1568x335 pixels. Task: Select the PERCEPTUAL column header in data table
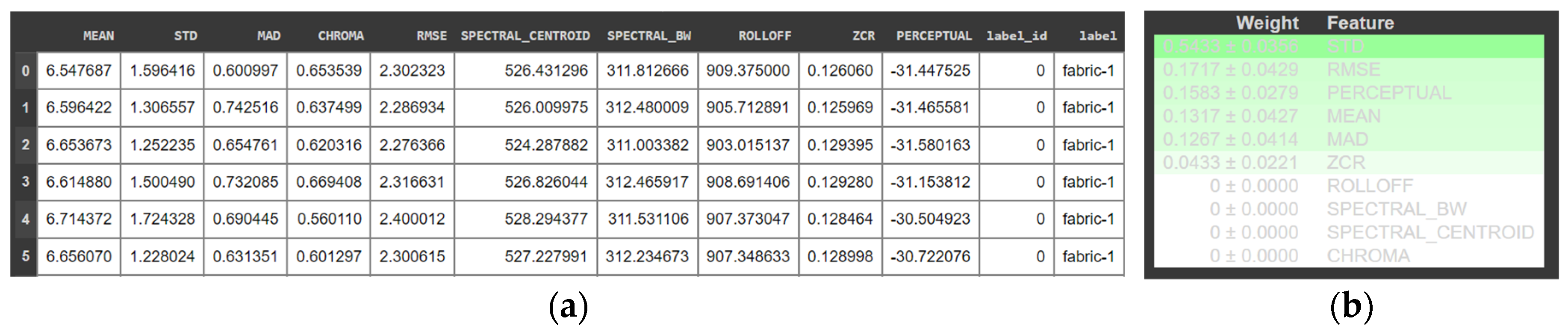point(933,36)
